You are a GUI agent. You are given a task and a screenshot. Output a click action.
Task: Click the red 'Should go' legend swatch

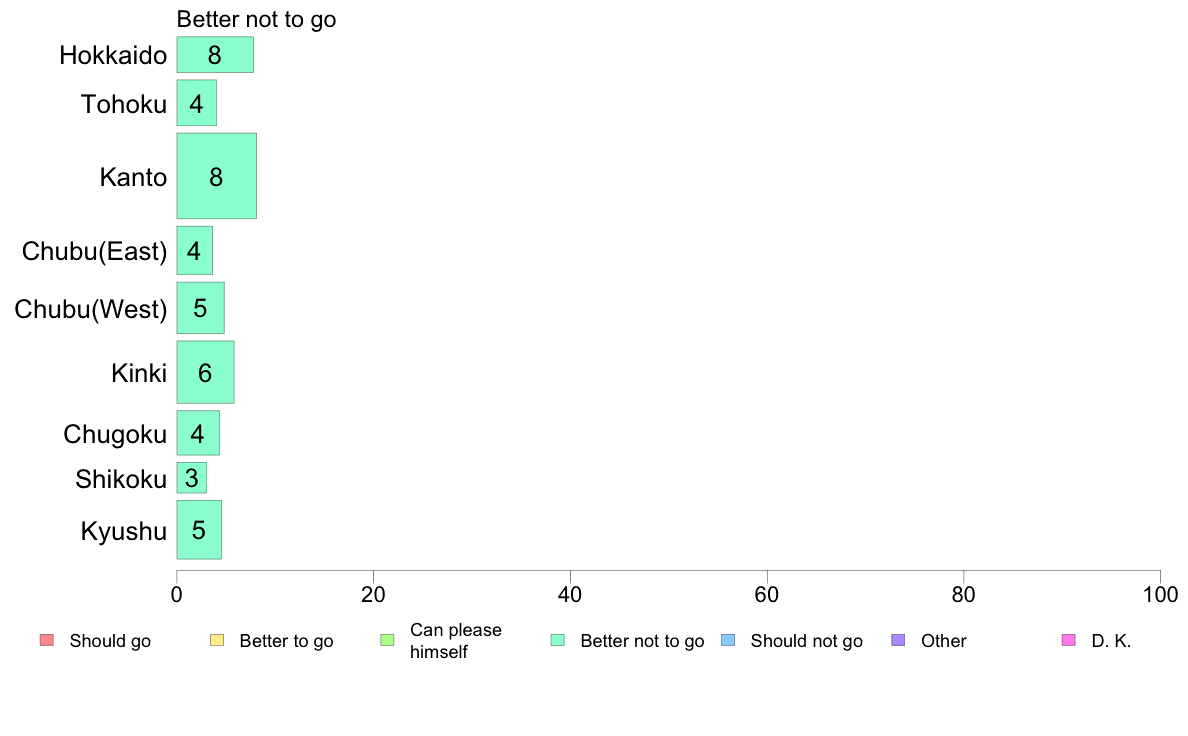click(47, 640)
